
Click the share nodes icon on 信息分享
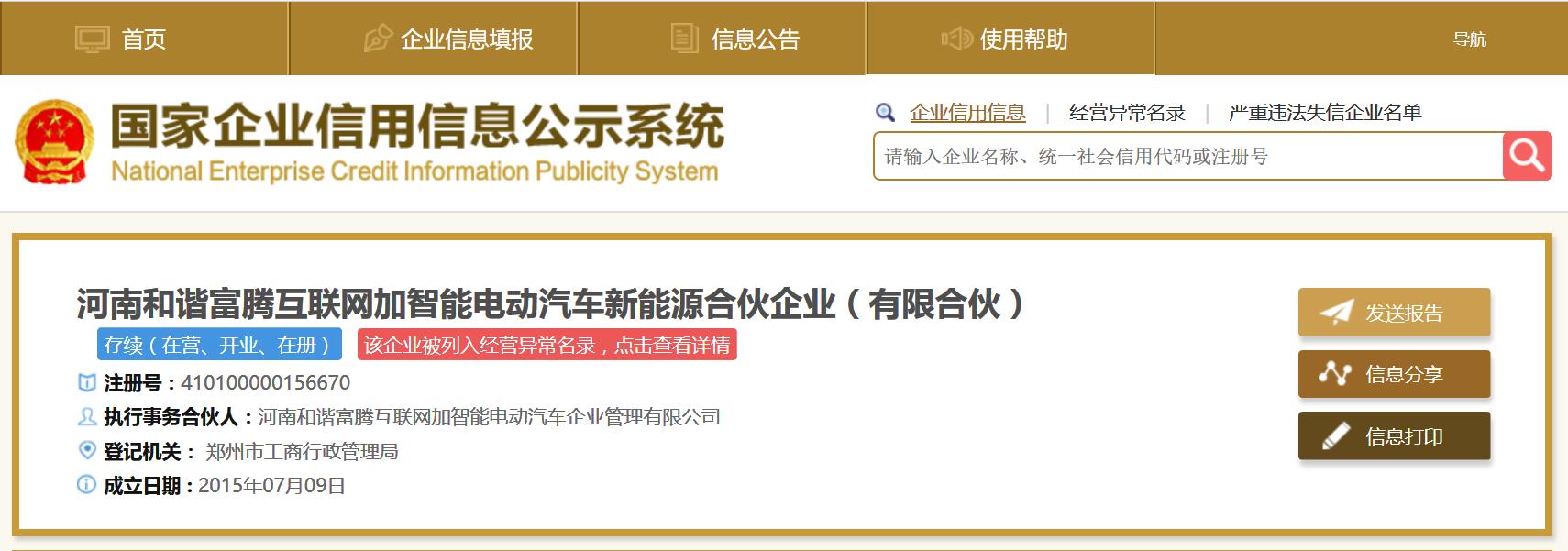(x=1335, y=373)
